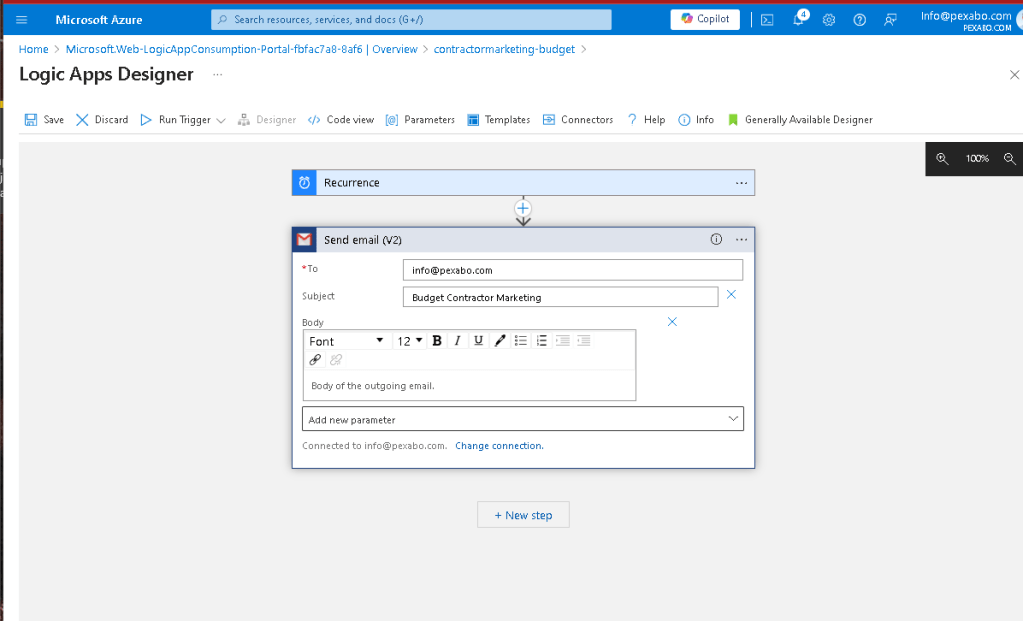The image size is (1023, 621).
Task: Open the help question mark in header
Action: [x=860, y=20]
